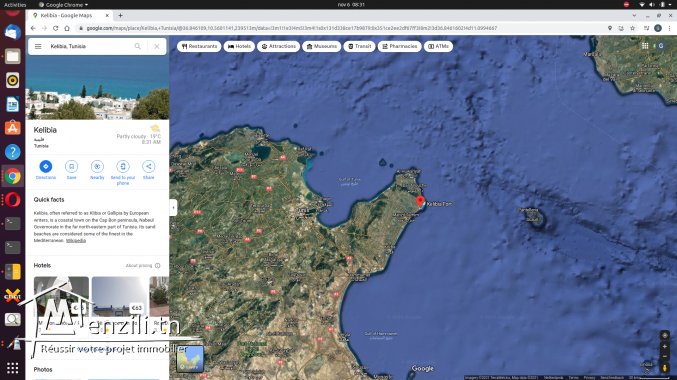677x380 pixels.
Task: Click the Kelibia search input field
Action: [x=89, y=46]
